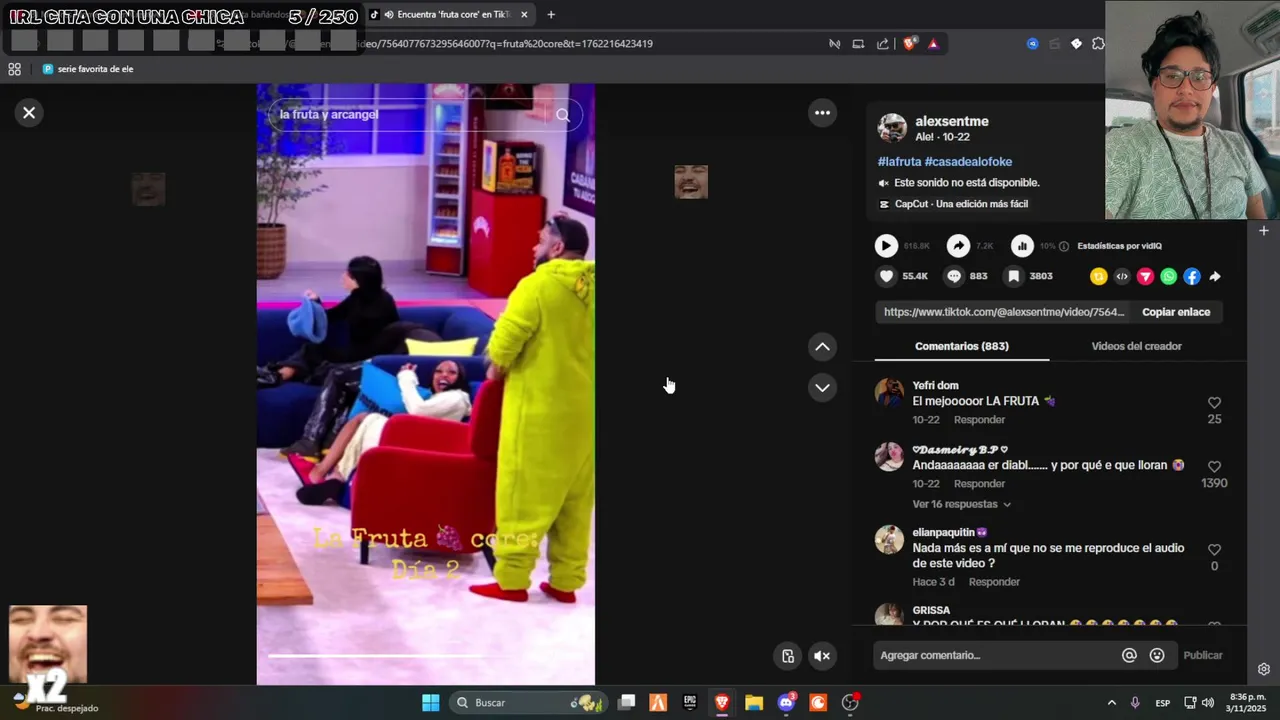Like Yefri dom's comment
1280x720 pixels.
1214,403
